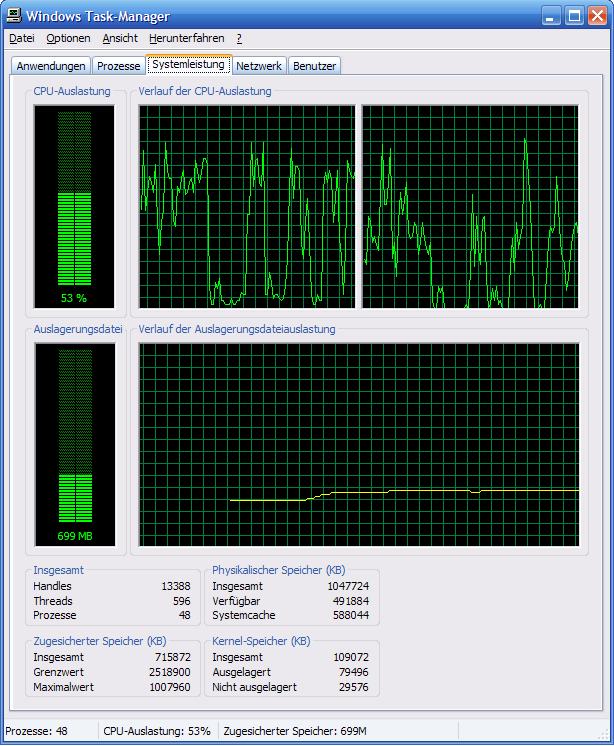The image size is (614, 746).
Task: Open the ? help menu
Action: click(239, 38)
